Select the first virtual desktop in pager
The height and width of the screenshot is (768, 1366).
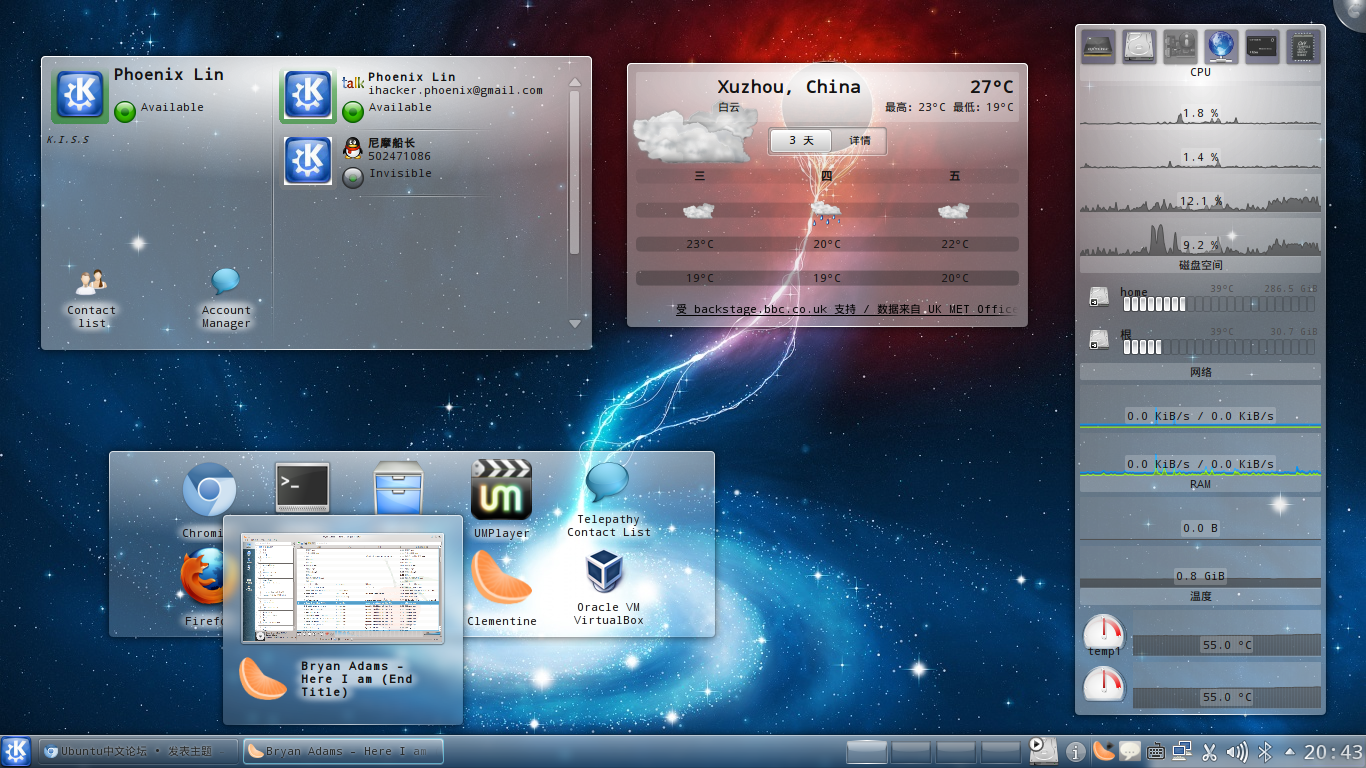click(x=867, y=751)
